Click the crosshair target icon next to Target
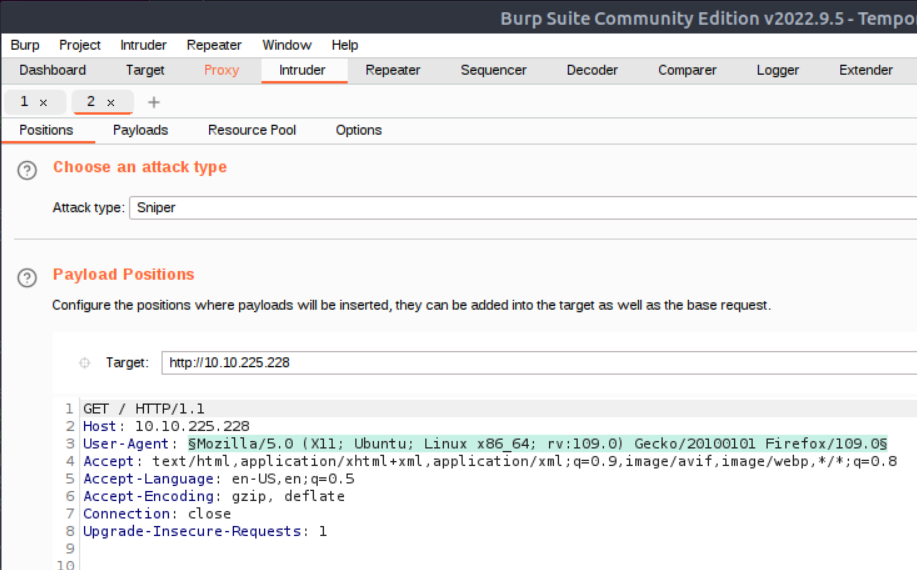The image size is (917, 570). (84, 363)
